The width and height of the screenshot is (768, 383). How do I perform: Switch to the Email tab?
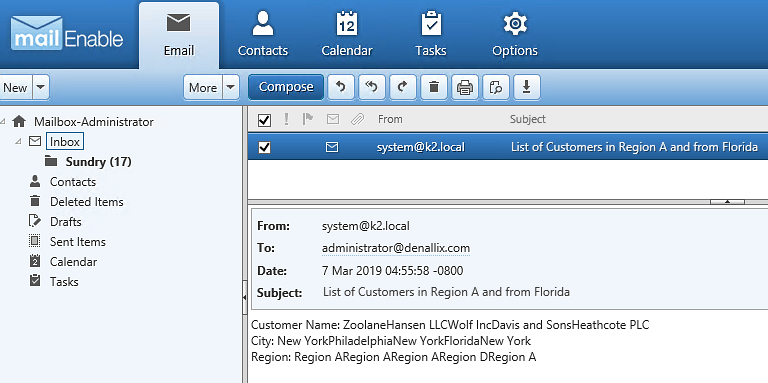click(179, 35)
